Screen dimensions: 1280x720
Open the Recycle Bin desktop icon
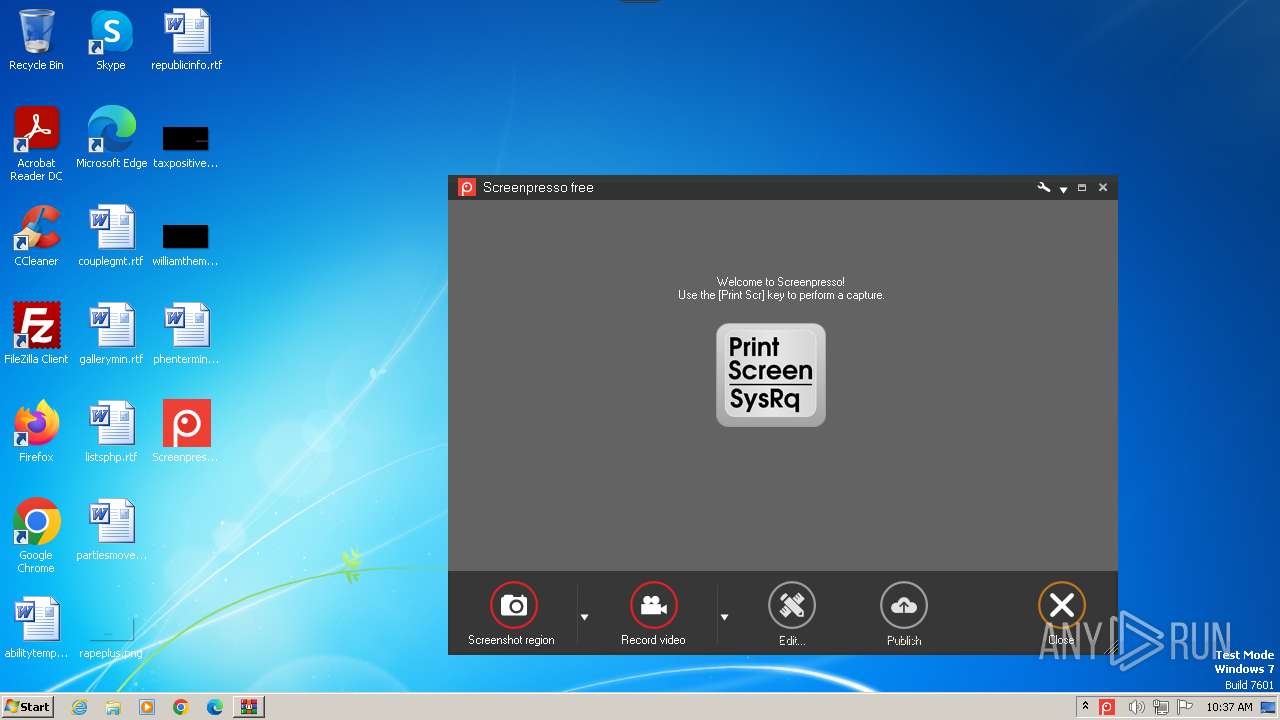[x=36, y=40]
